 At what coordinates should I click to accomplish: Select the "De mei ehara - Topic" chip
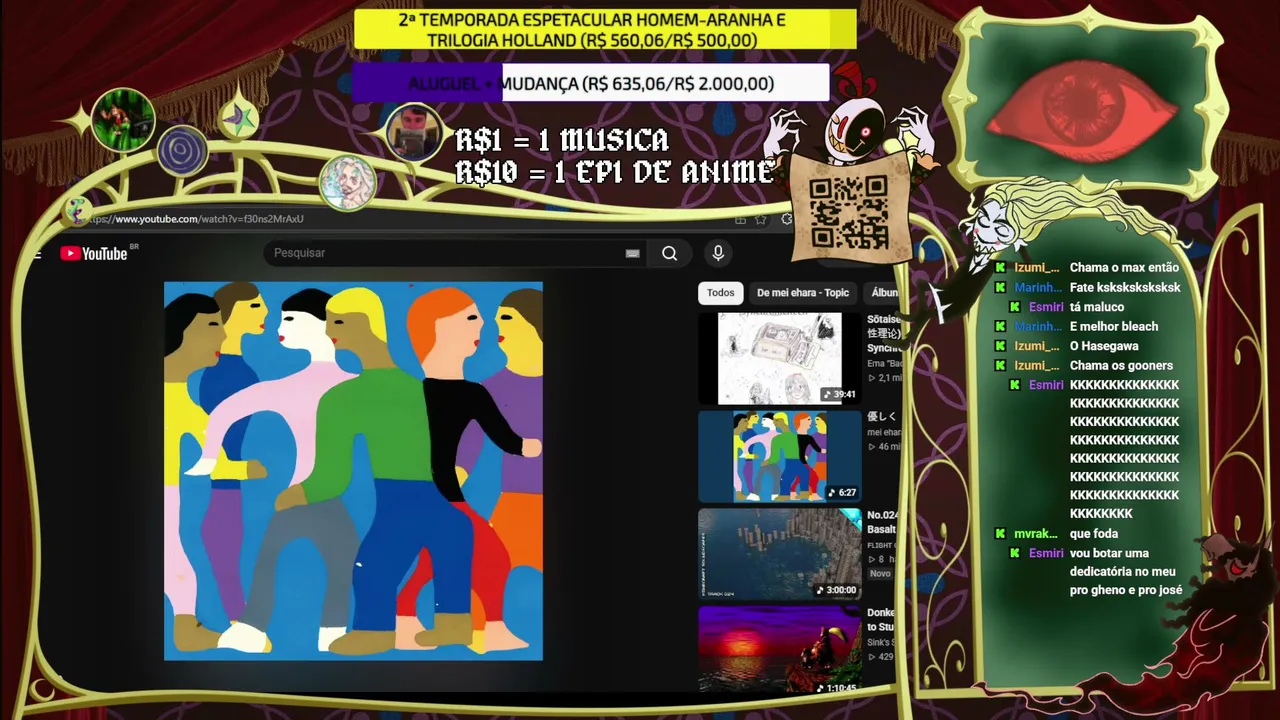point(802,293)
